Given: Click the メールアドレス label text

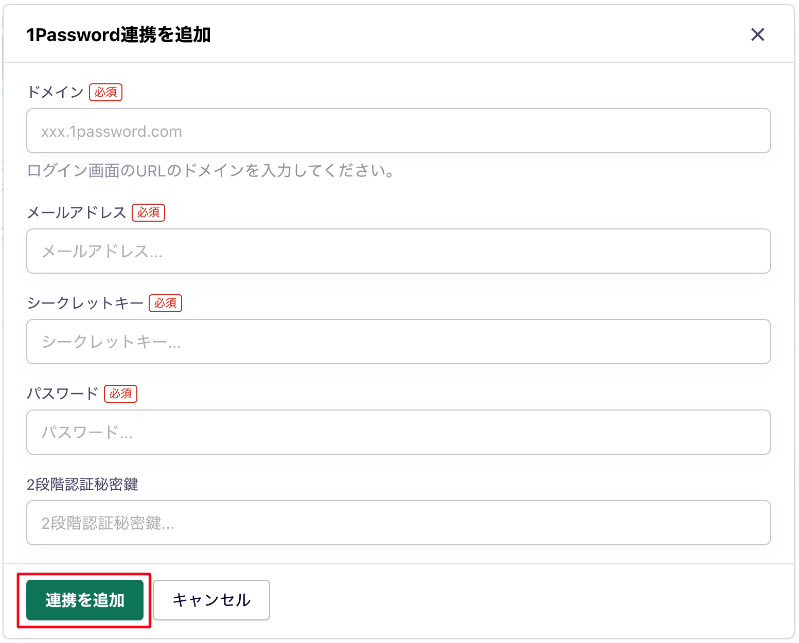Looking at the screenshot, I should (76, 212).
